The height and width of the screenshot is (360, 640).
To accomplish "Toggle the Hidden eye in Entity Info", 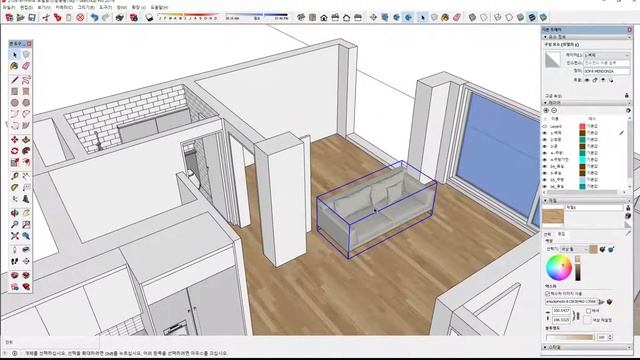I will point(587,80).
